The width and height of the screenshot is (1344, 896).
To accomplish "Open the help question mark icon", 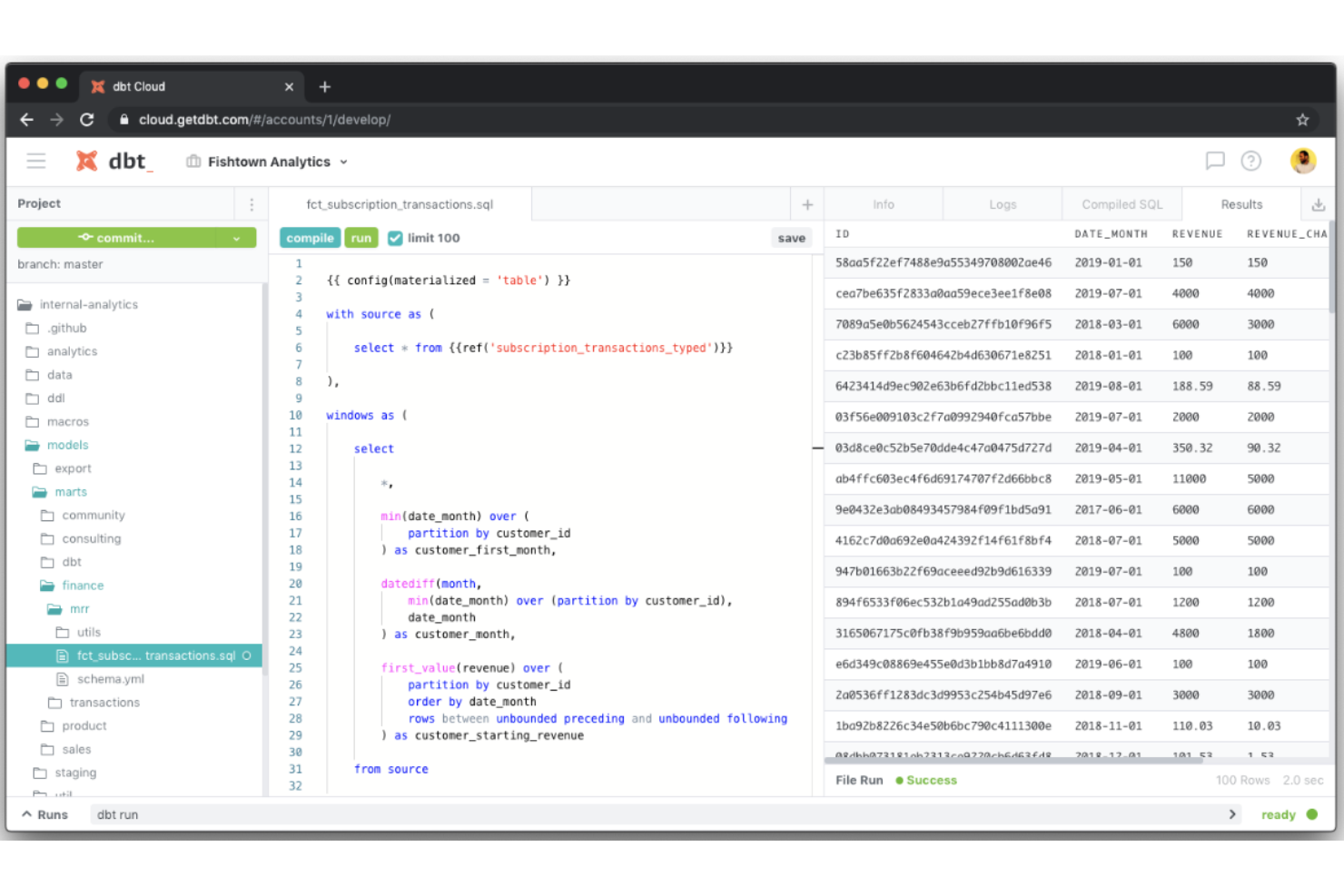I will (1251, 161).
